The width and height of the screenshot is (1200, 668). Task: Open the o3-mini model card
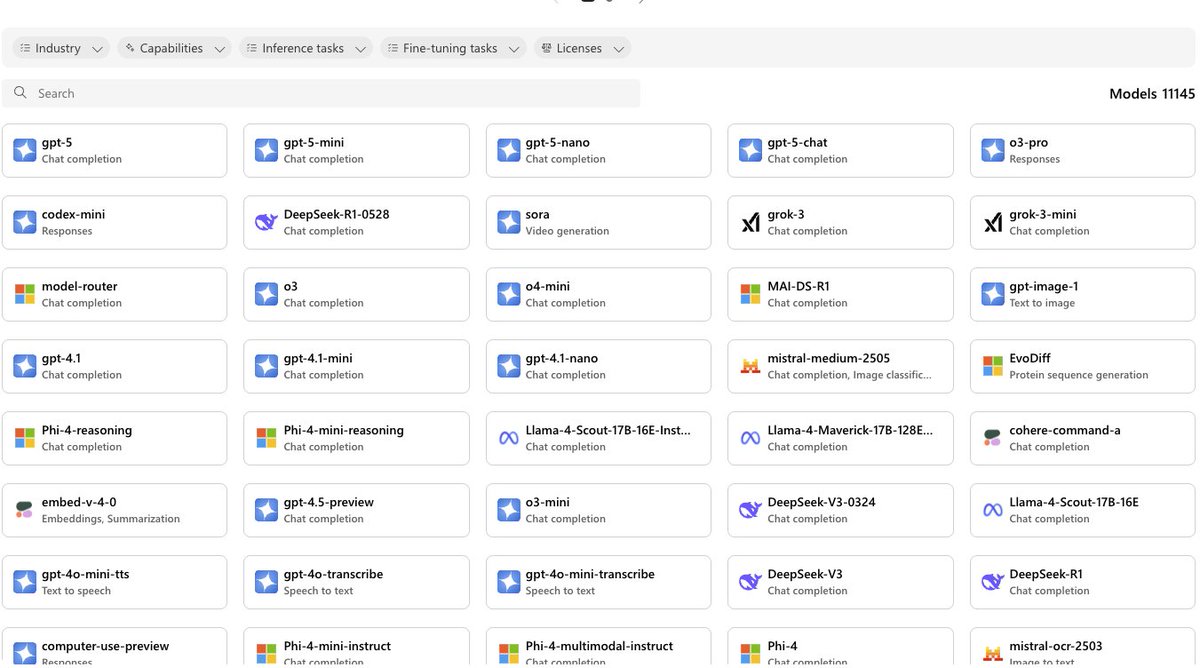(598, 510)
